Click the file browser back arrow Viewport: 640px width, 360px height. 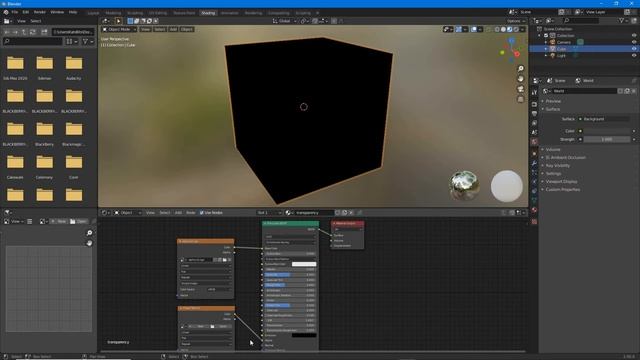point(7,32)
